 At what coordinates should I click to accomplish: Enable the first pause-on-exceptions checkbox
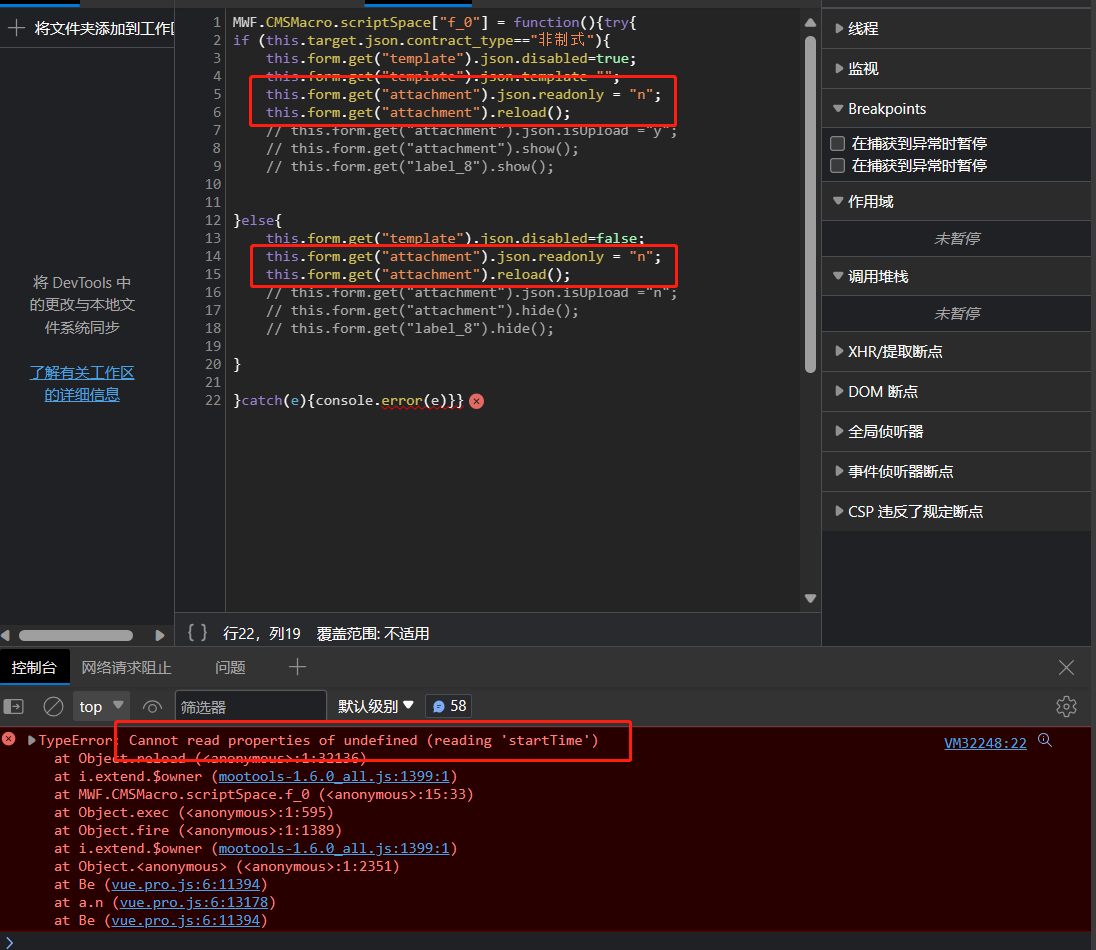tap(837, 143)
